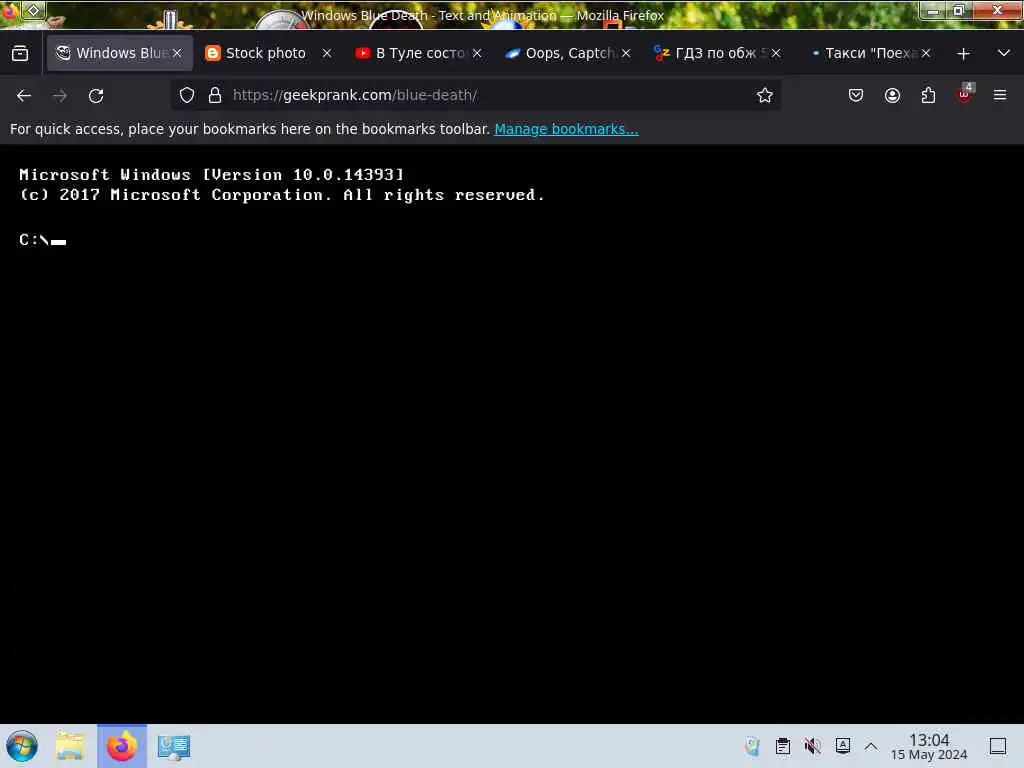1024x768 pixels.
Task: Open the updates tray icon
Action: [x=752, y=746]
